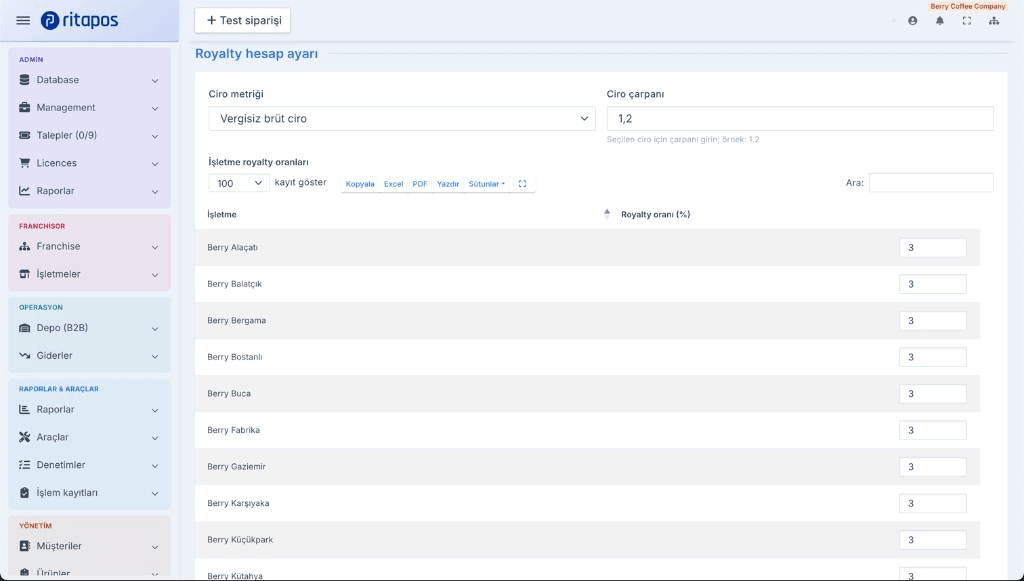
Task: Open the Denetimler sidebar menu
Action: point(89,465)
